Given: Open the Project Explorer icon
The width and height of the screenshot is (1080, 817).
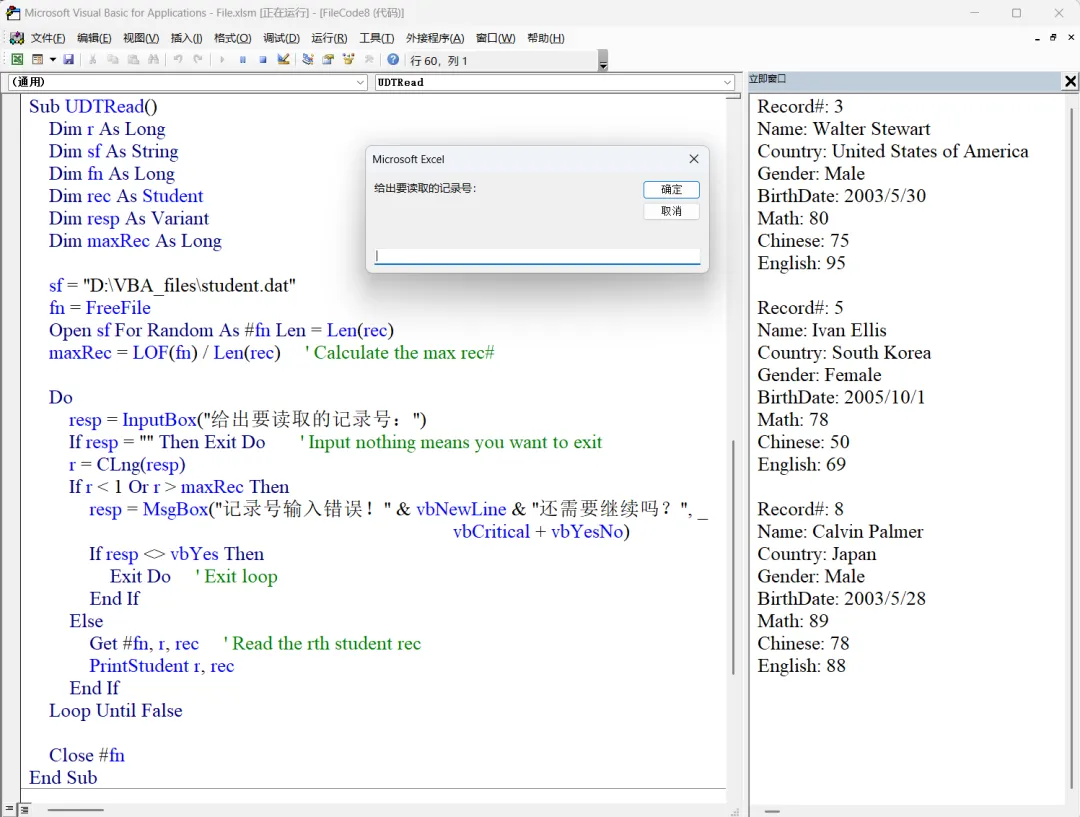Looking at the screenshot, I should [308, 60].
